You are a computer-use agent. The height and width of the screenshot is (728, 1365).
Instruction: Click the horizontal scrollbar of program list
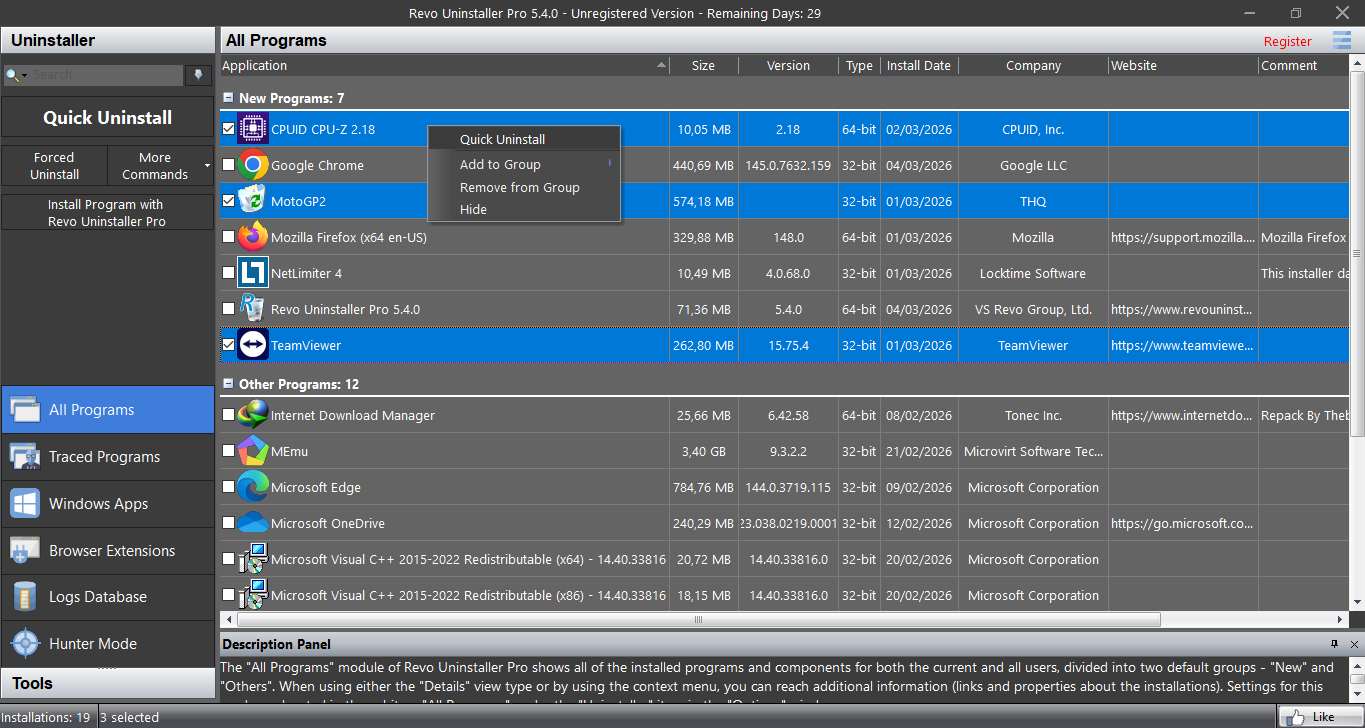tap(697, 620)
